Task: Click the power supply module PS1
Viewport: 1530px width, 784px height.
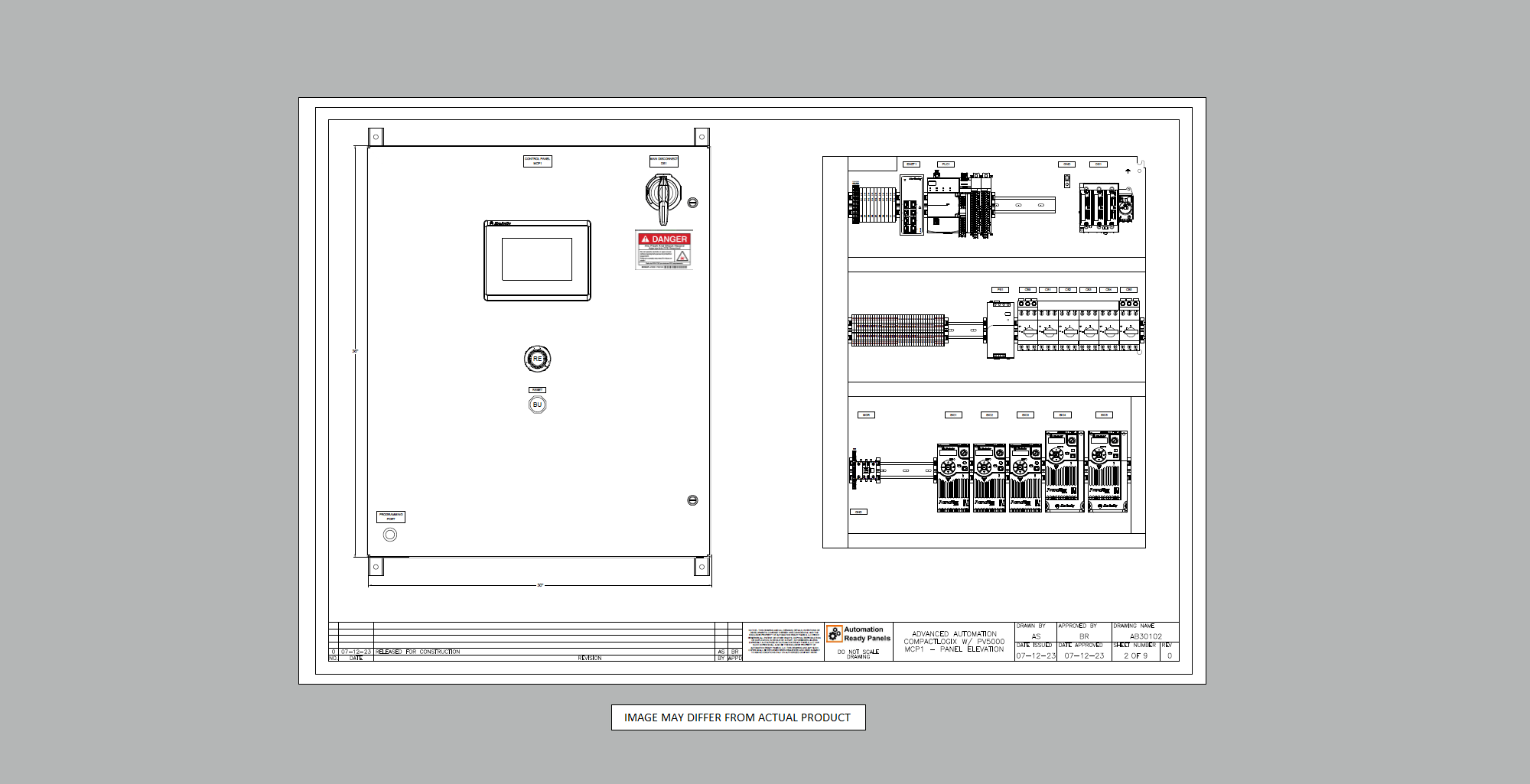Action: (x=1000, y=329)
